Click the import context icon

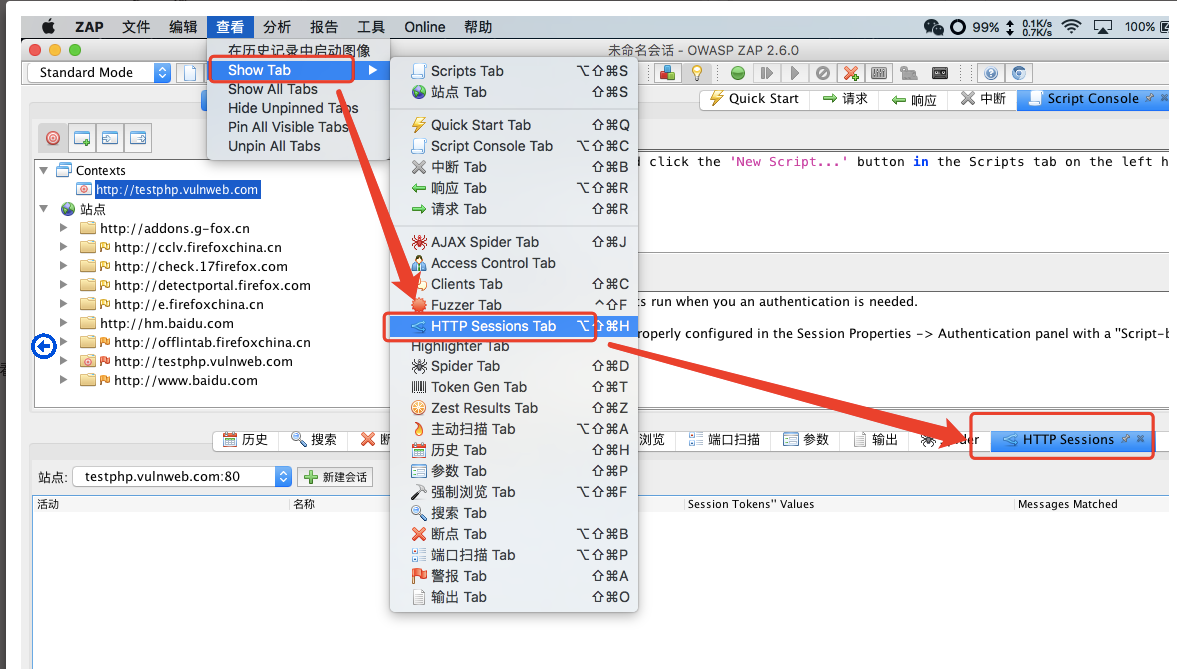tap(110, 138)
